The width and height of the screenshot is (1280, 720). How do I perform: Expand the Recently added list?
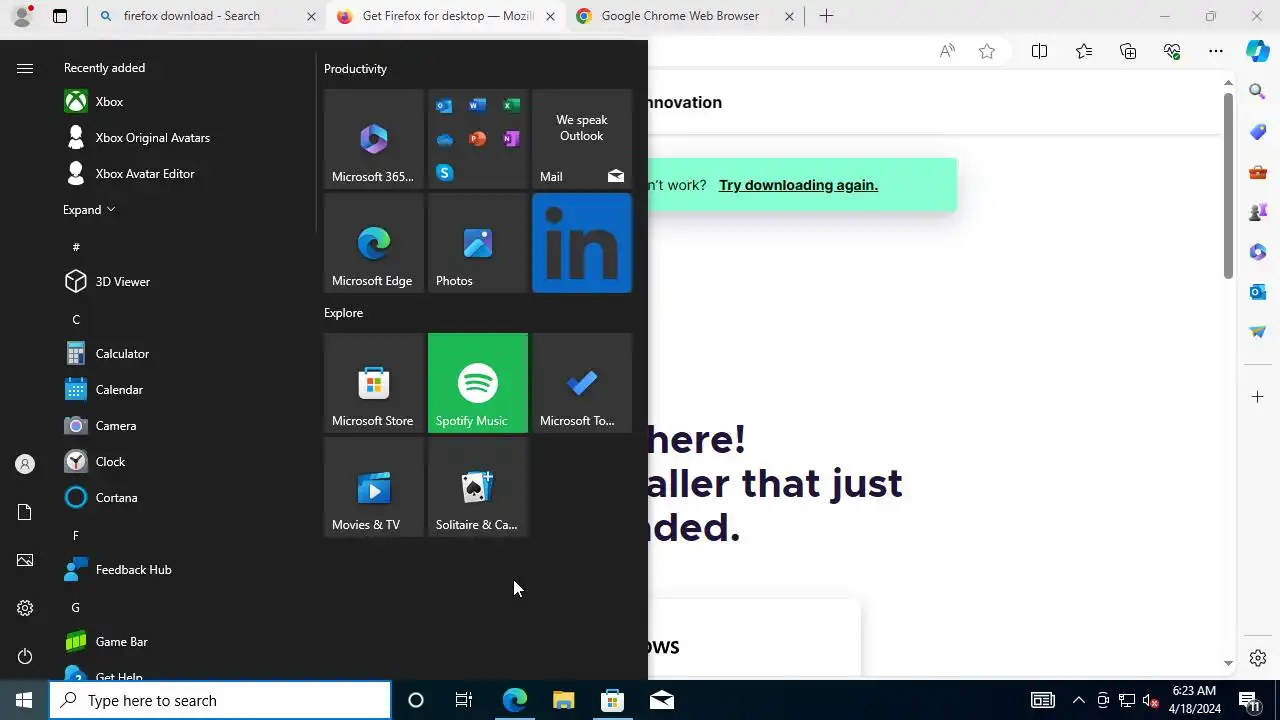[89, 210]
